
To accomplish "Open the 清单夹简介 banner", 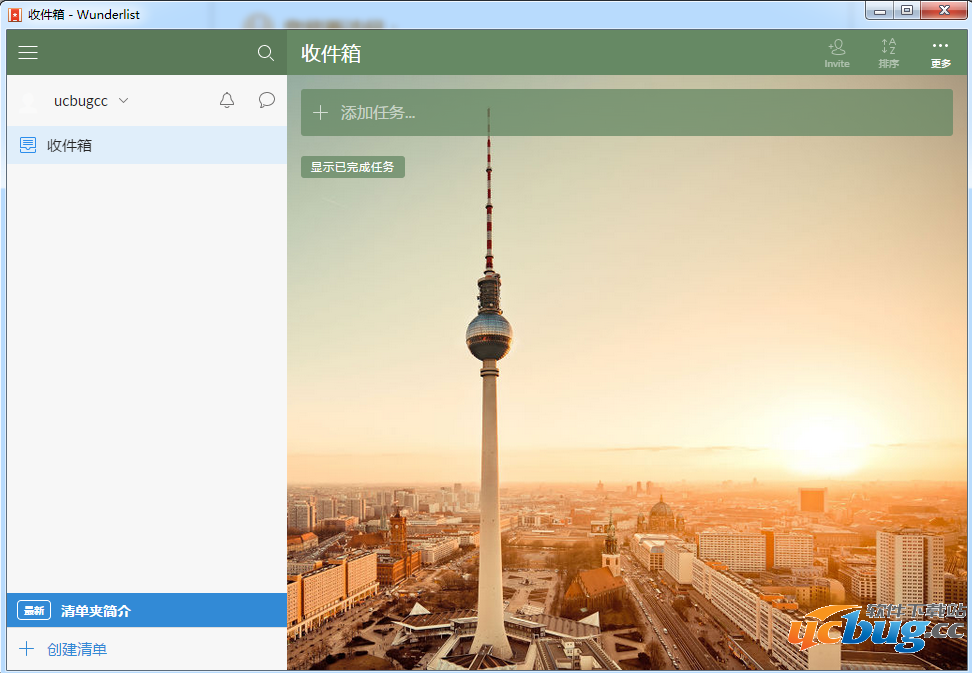I will (95, 610).
